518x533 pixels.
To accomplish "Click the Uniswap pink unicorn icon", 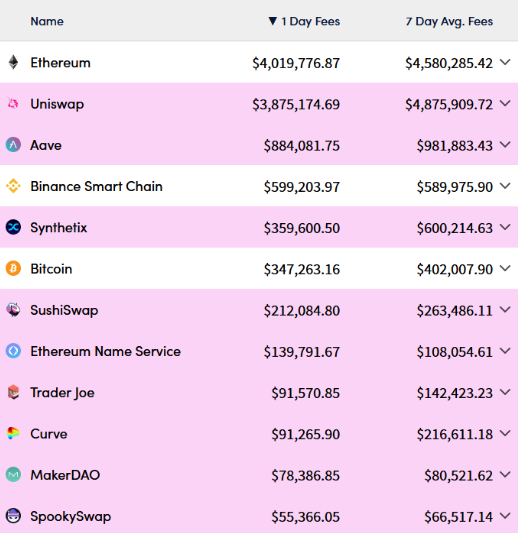I will click(x=13, y=103).
